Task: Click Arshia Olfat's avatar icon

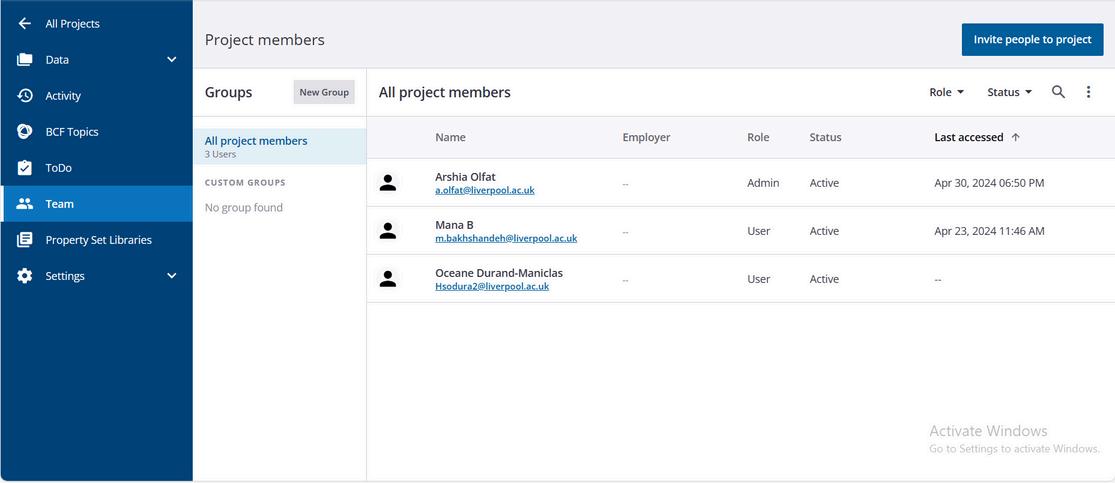Action: (x=388, y=183)
